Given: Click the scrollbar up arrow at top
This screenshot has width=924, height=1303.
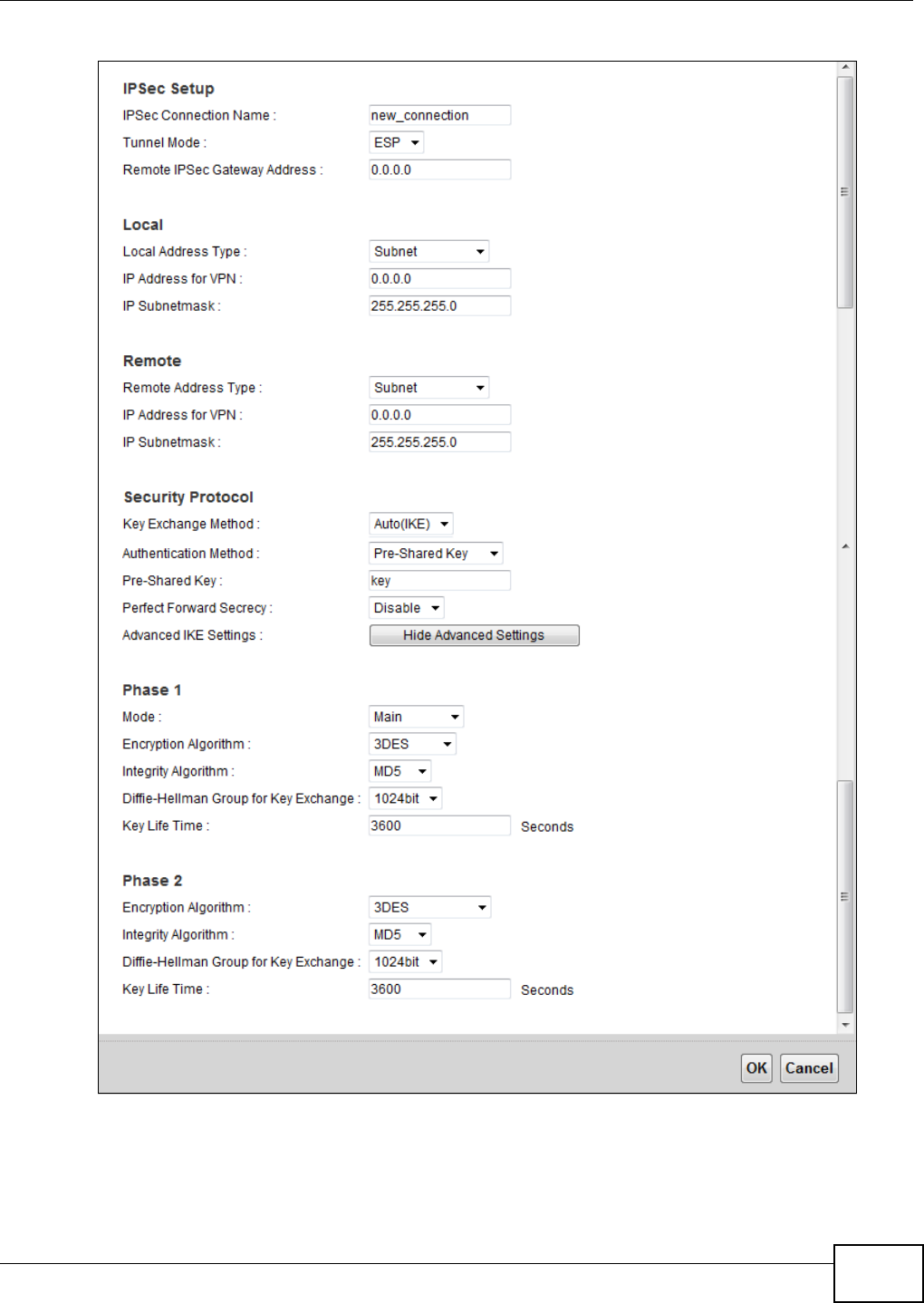Looking at the screenshot, I should [845, 68].
